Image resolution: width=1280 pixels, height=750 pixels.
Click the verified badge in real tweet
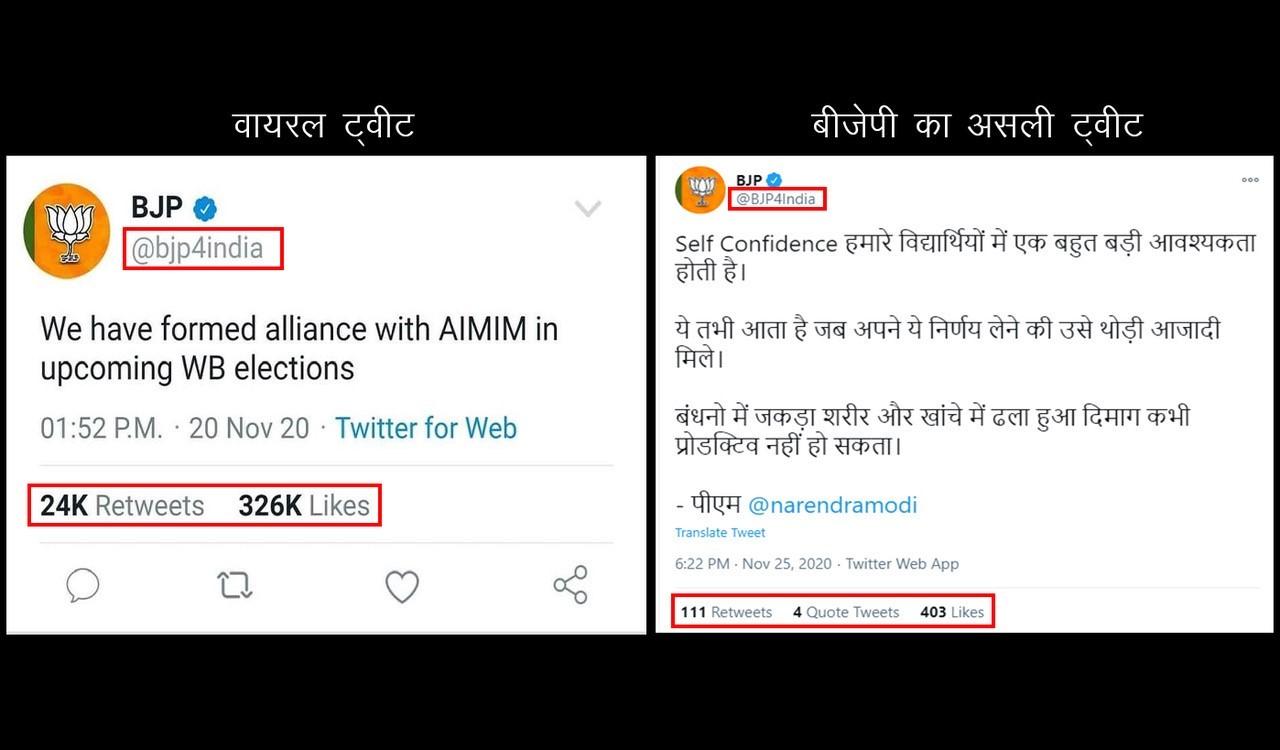click(773, 180)
